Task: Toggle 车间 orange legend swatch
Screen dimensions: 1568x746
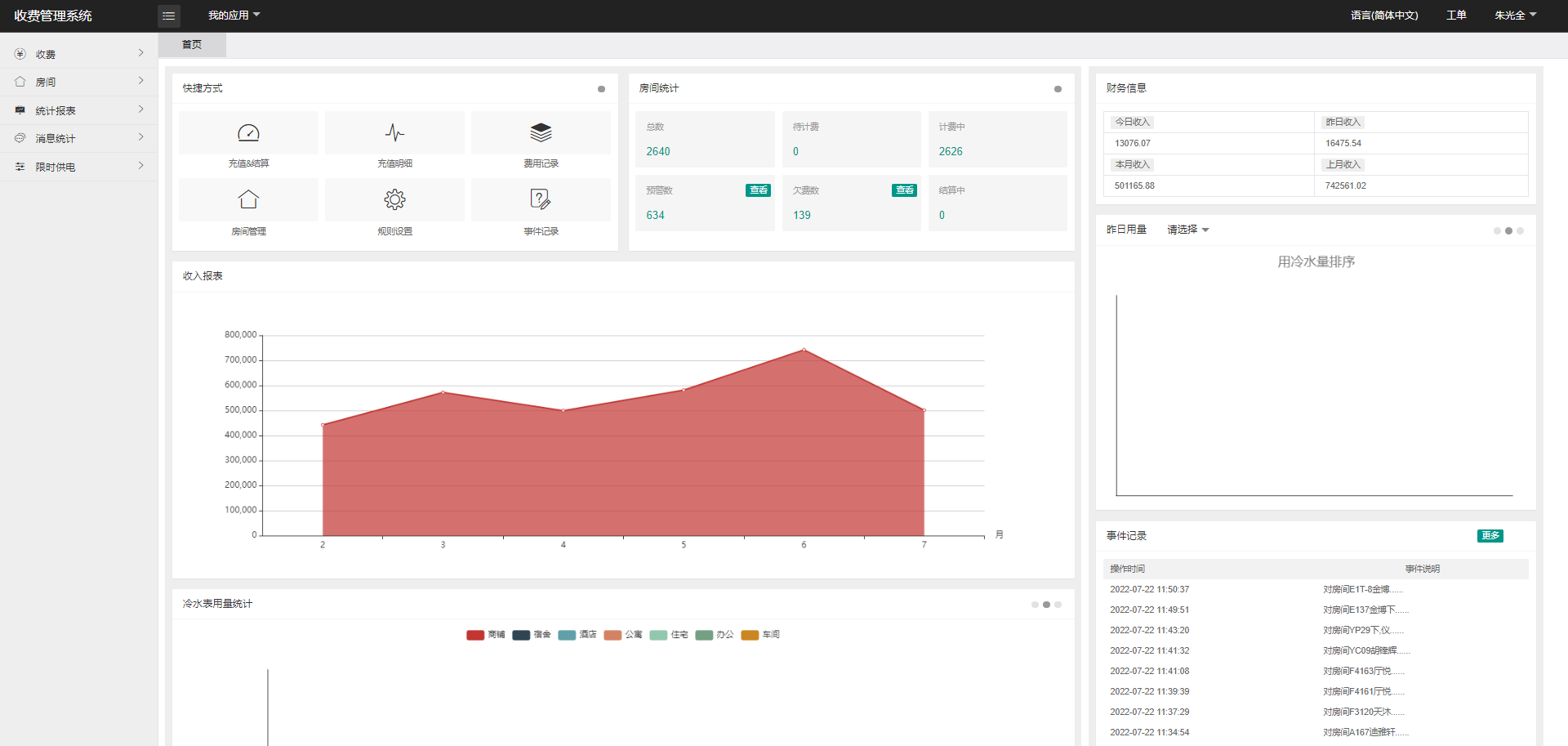Action: click(750, 635)
